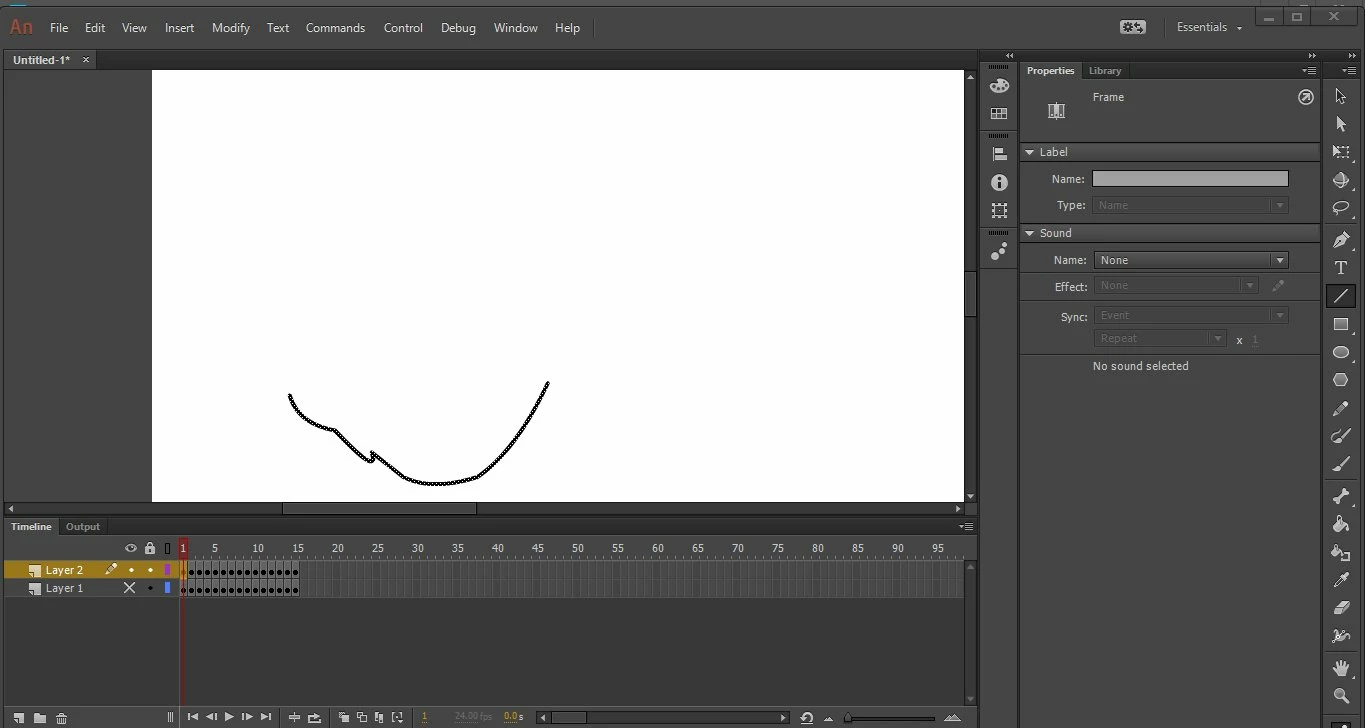Collapse the Sound section
This screenshot has width=1365, height=728.
coord(1029,233)
